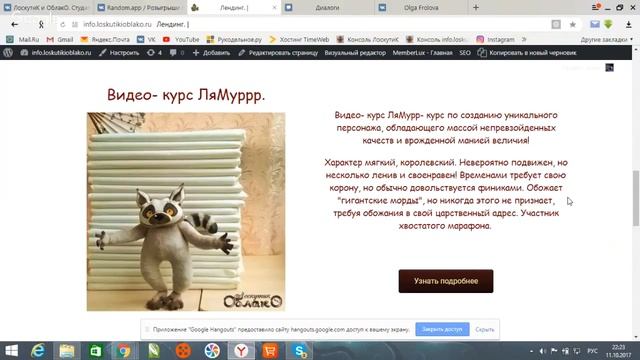Open Рукодельное.ру bookmark
Image resolution: width=640 pixels, height=360 pixels.
pos(234,40)
